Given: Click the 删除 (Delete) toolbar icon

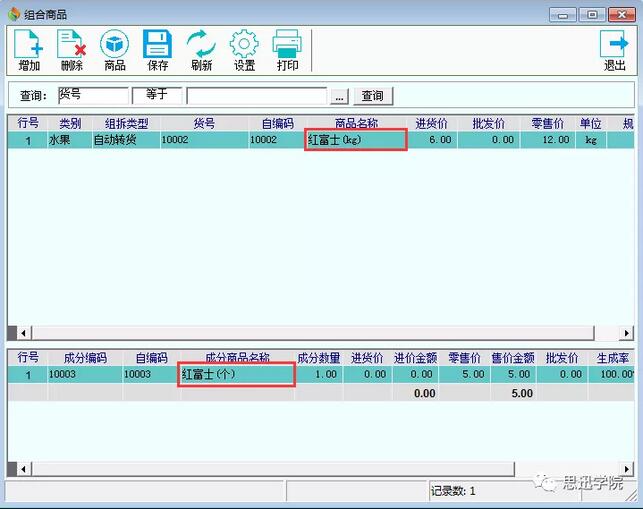Looking at the screenshot, I should [72, 49].
